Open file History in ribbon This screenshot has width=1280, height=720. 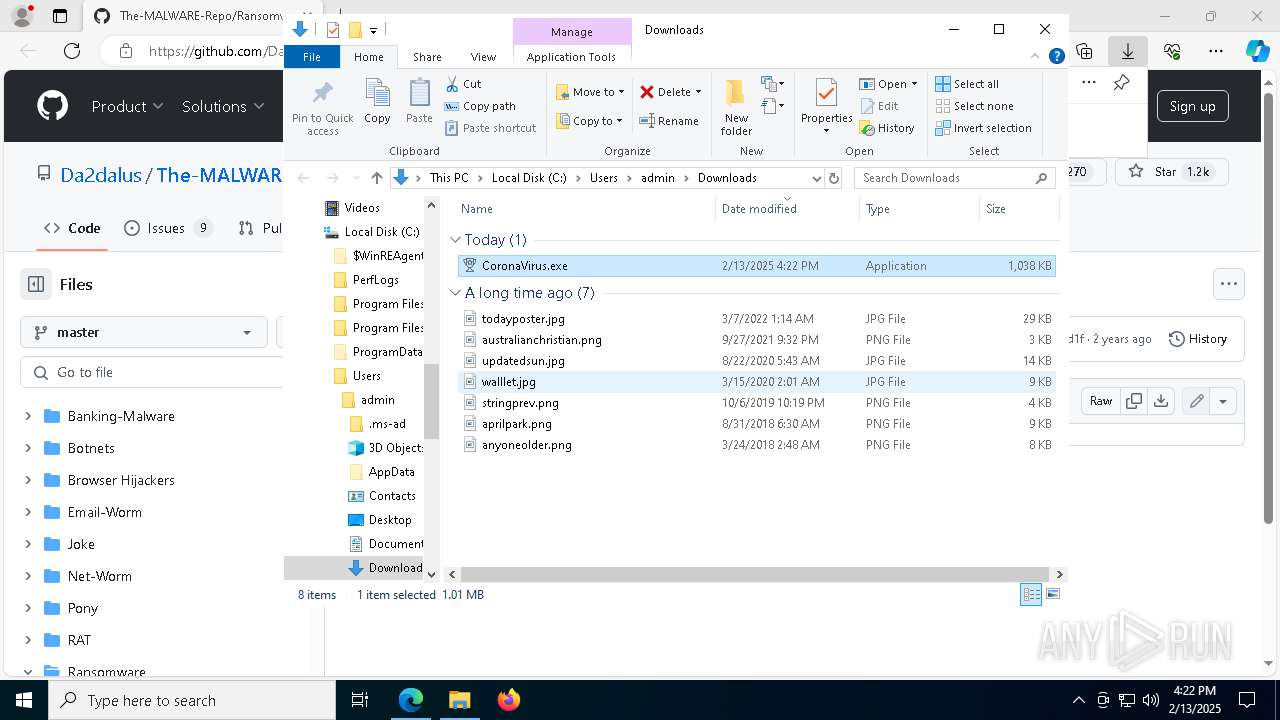(886, 128)
